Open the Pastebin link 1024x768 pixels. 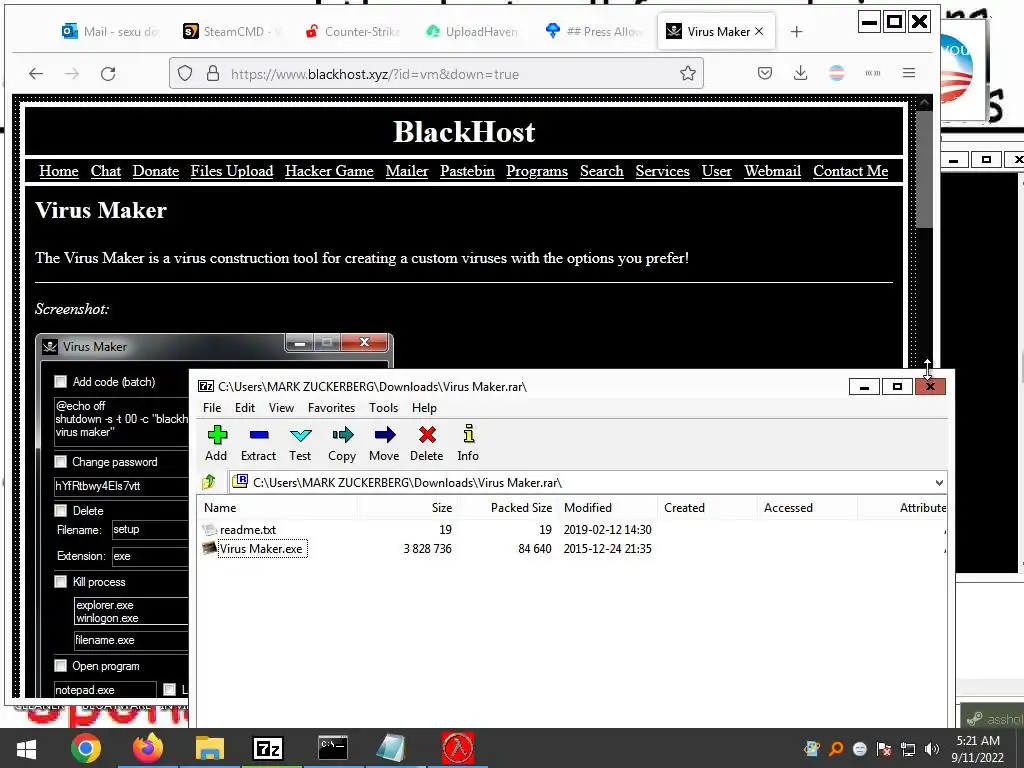467,171
